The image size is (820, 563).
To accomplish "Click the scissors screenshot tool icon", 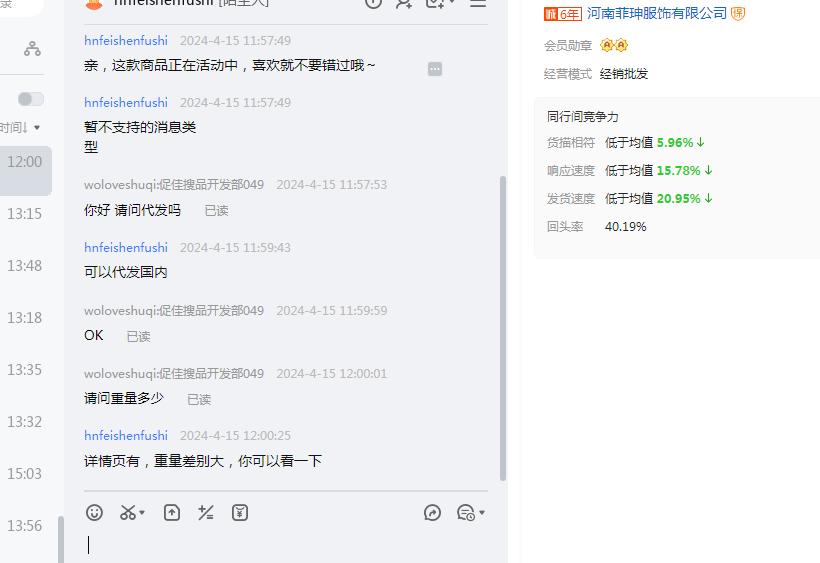I will coord(128,513).
